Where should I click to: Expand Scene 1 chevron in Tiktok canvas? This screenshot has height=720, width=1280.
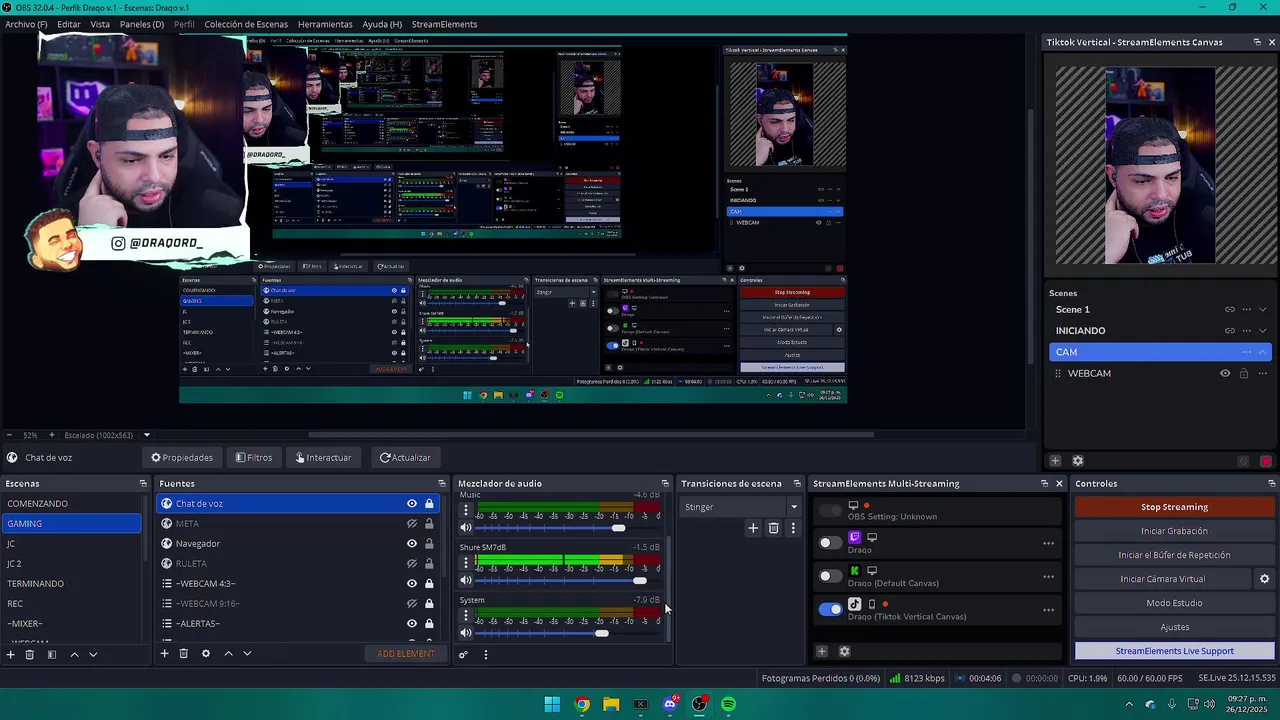coord(1263,310)
